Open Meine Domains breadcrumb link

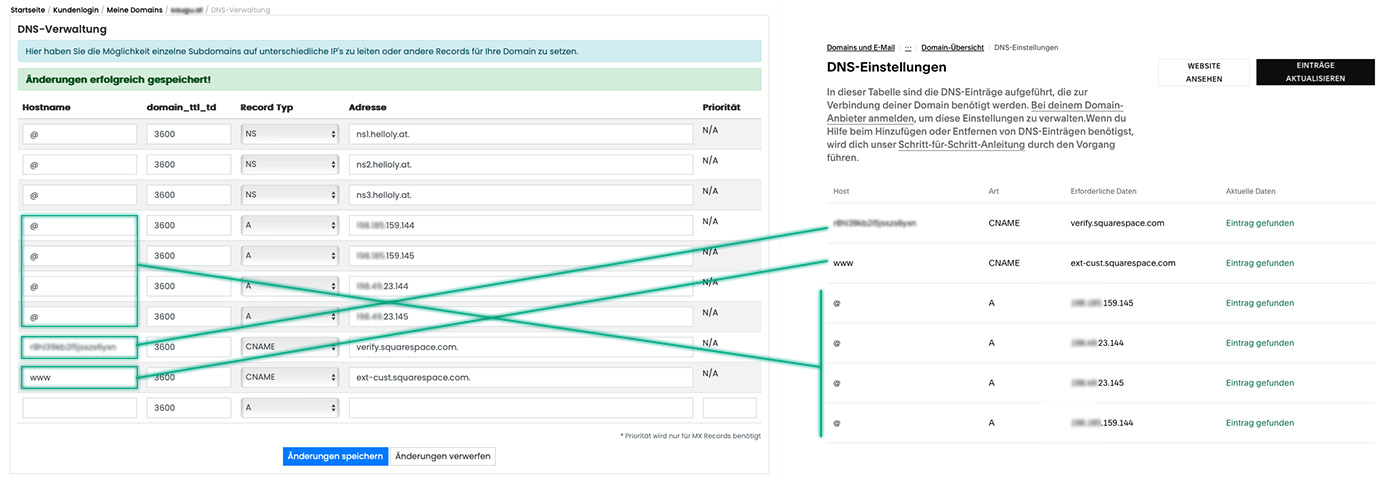[135, 9]
